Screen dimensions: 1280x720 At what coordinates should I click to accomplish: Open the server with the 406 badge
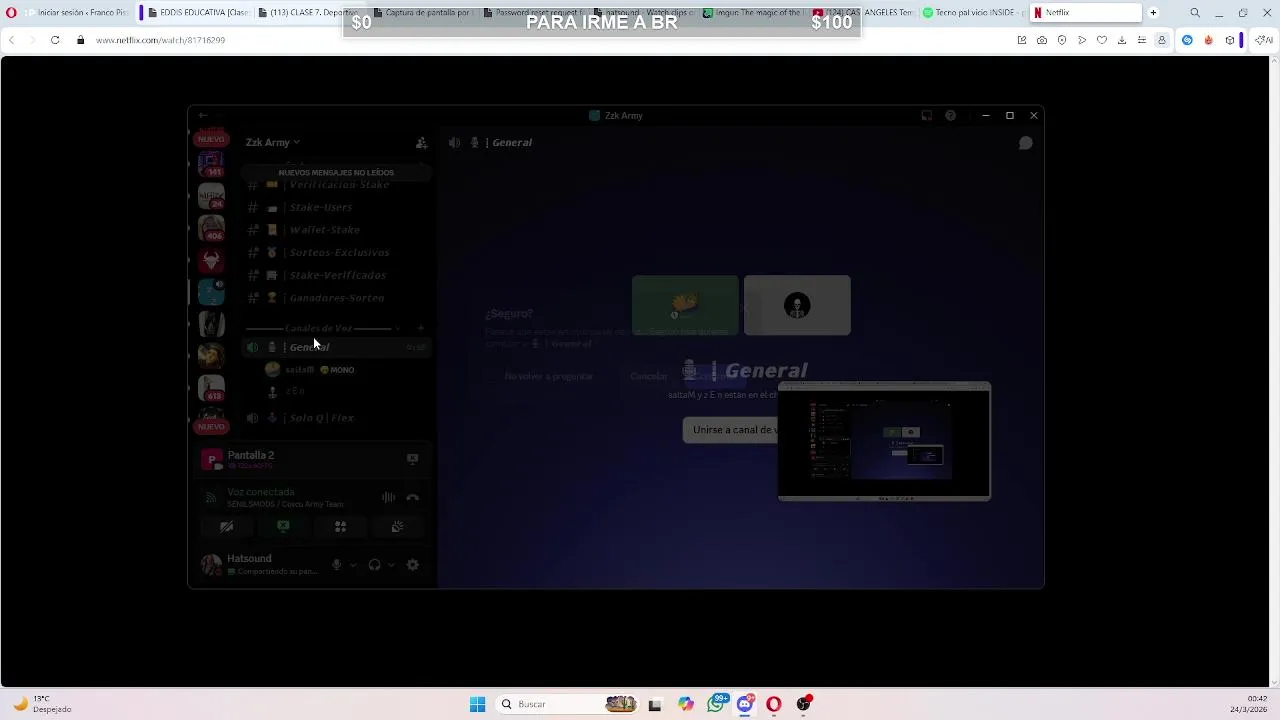click(x=211, y=228)
